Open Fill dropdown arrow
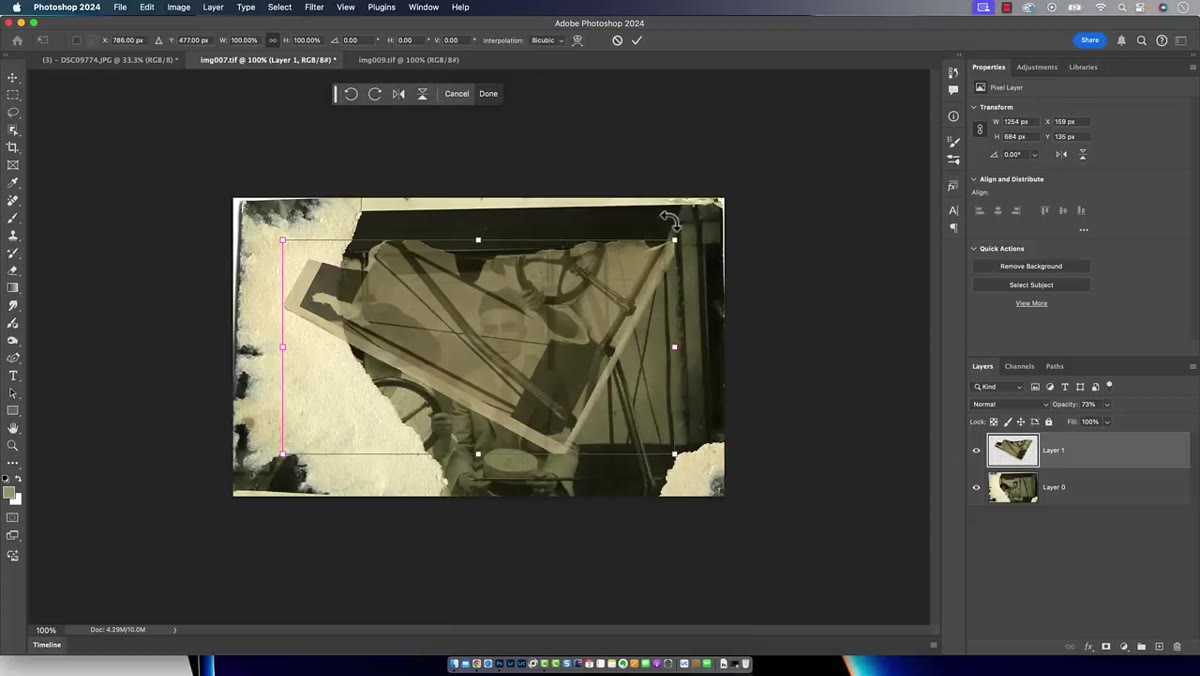This screenshot has width=1200, height=676. click(1107, 422)
